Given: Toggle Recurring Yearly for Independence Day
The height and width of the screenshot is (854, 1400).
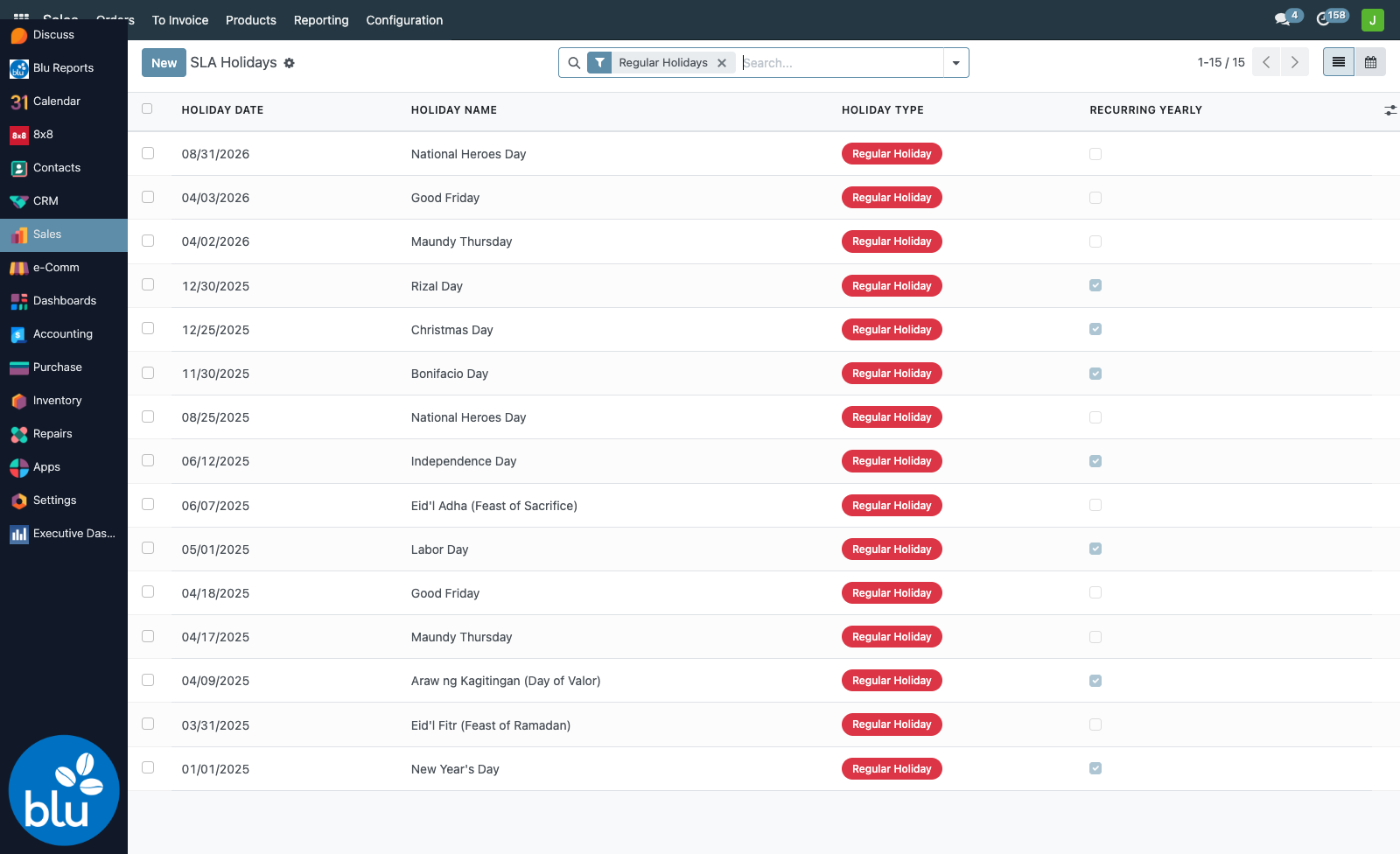Looking at the screenshot, I should (x=1095, y=461).
